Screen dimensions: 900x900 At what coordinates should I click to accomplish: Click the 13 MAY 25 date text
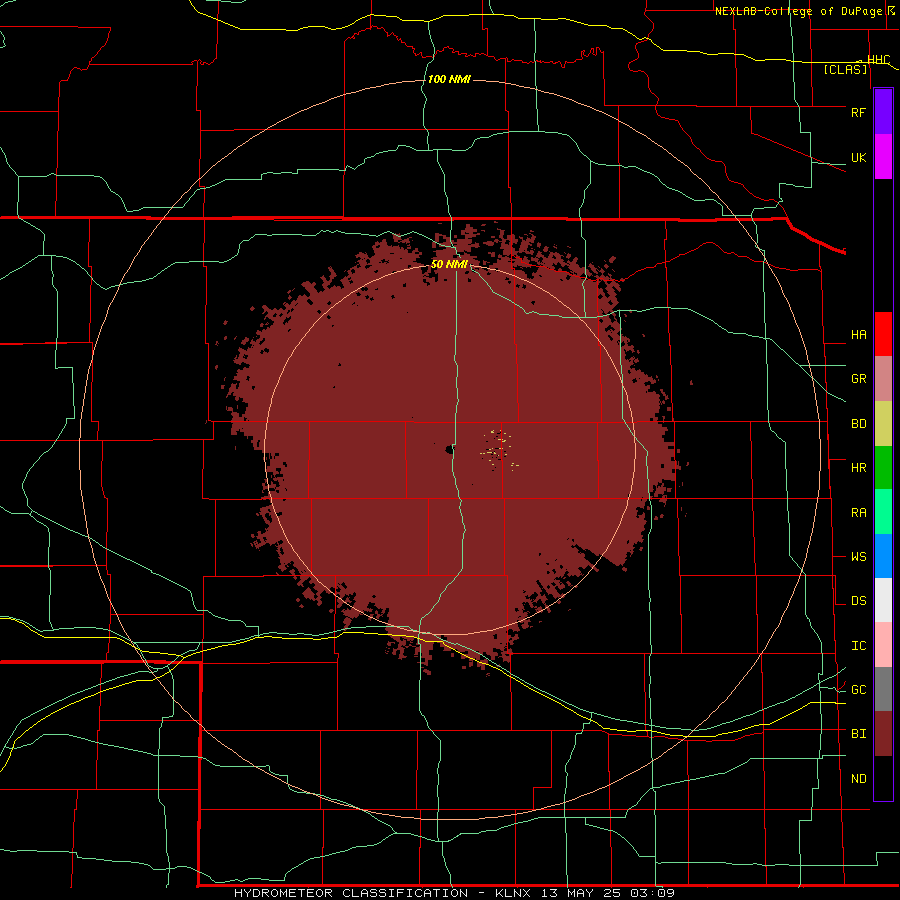point(581,893)
